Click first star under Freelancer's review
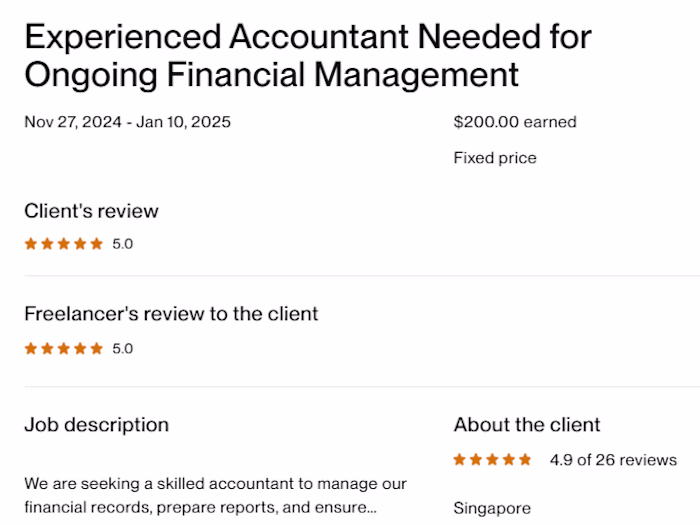The image size is (700, 525). tap(31, 349)
